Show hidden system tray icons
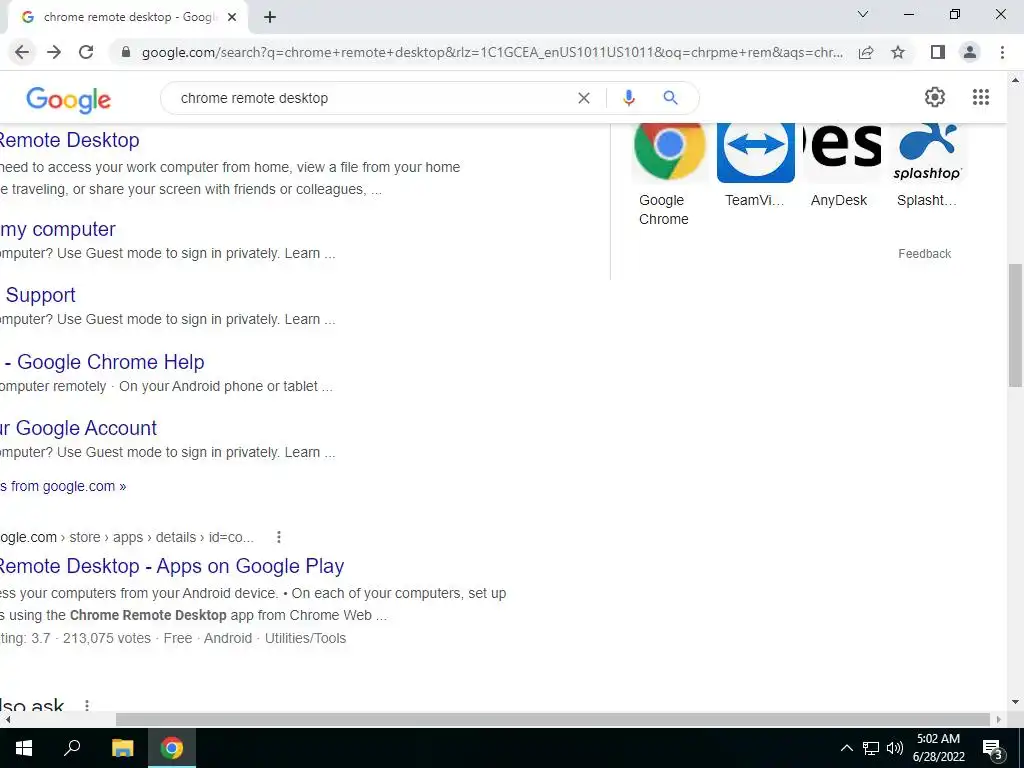Viewport: 1024px width, 768px height. (x=846, y=748)
